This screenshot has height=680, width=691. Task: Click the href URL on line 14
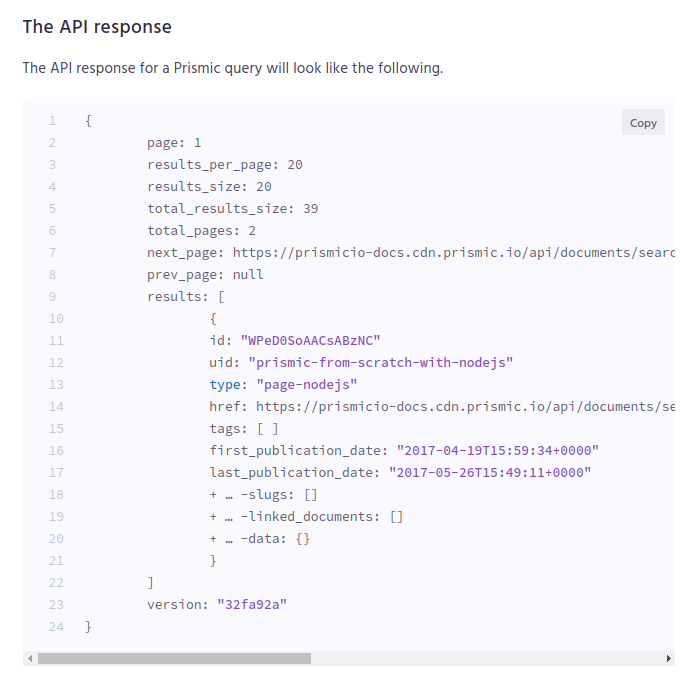465,406
